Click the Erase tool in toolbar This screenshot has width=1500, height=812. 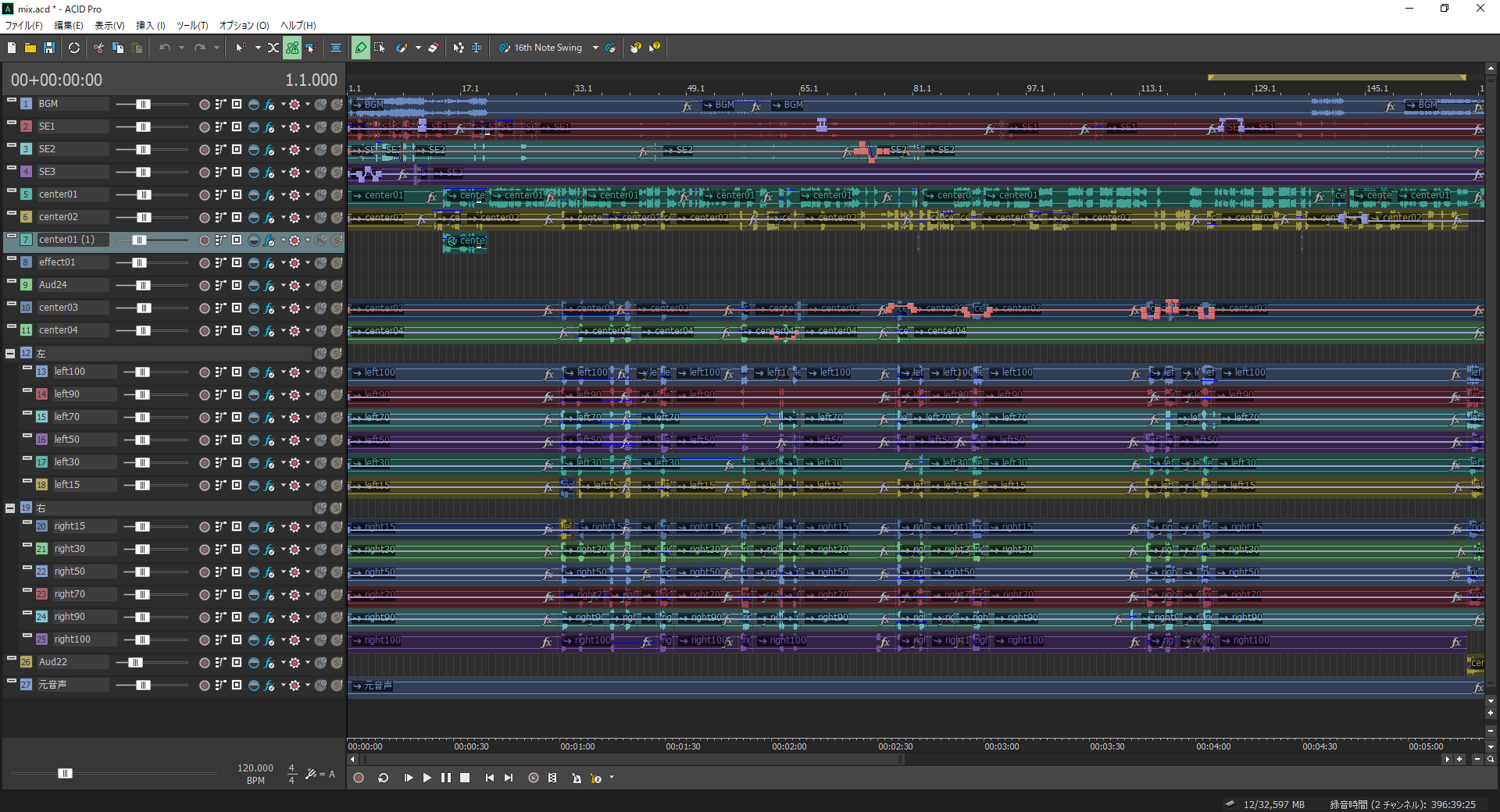click(434, 48)
